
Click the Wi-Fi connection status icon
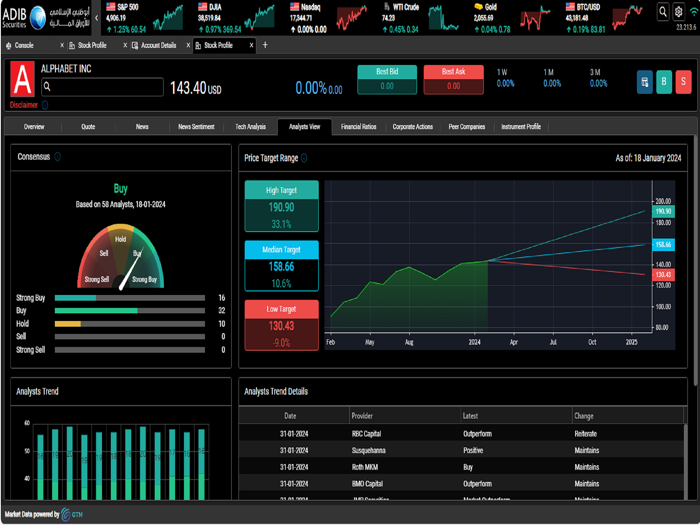[694, 12]
